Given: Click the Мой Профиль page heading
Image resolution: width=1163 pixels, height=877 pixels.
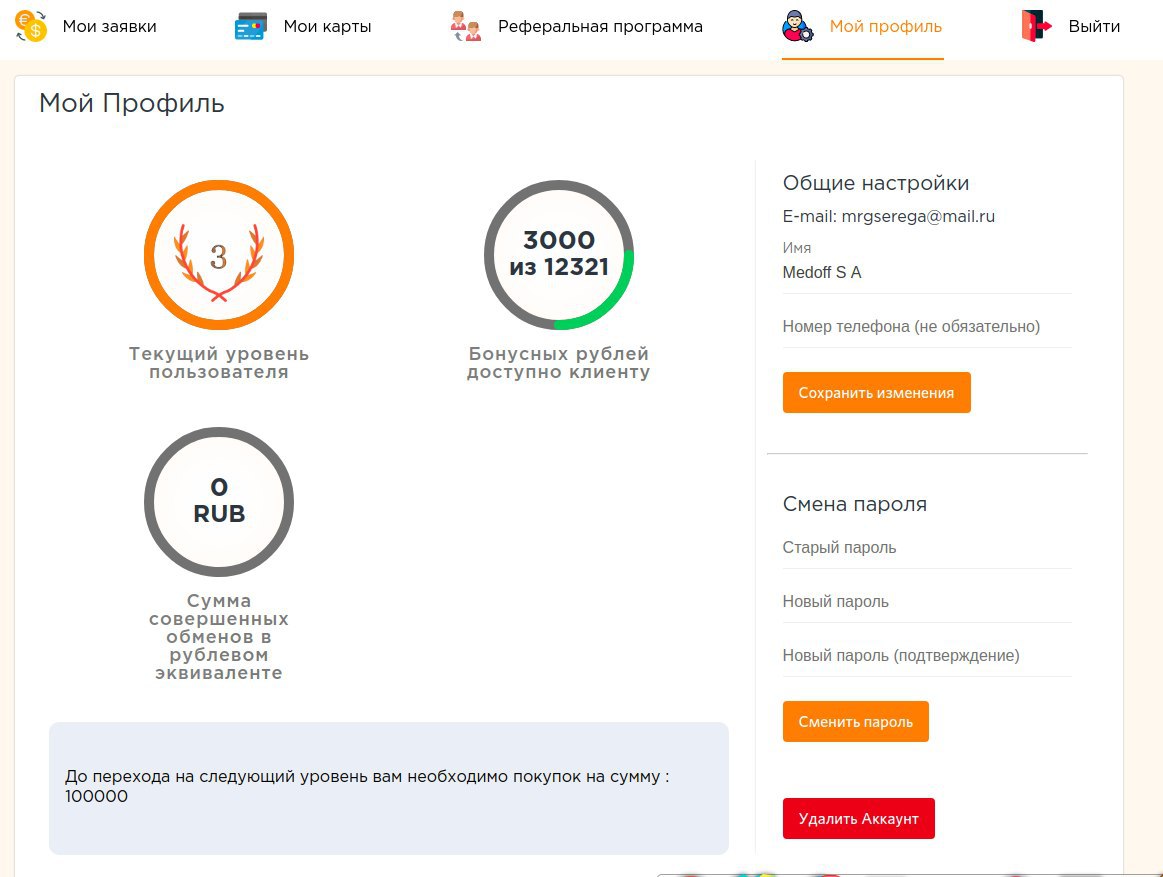Looking at the screenshot, I should [x=131, y=103].
